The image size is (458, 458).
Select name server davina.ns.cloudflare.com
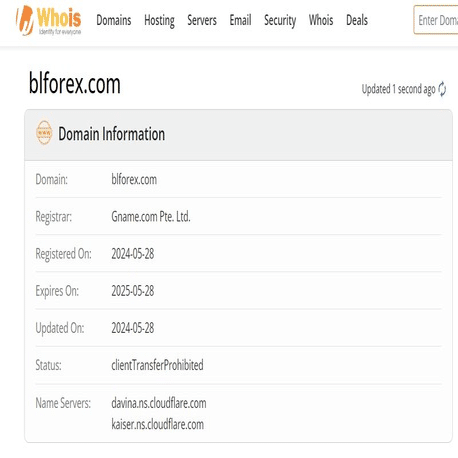click(x=159, y=403)
